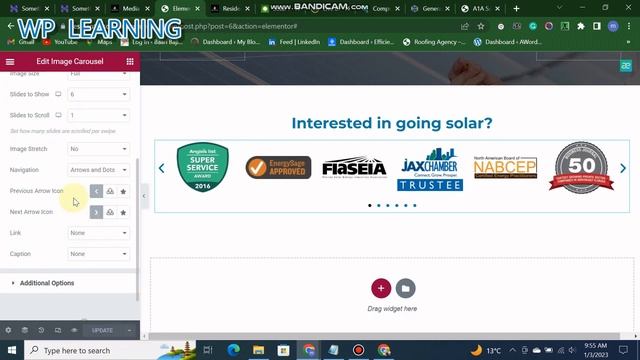Click the Windows taskbar search box

(110, 350)
